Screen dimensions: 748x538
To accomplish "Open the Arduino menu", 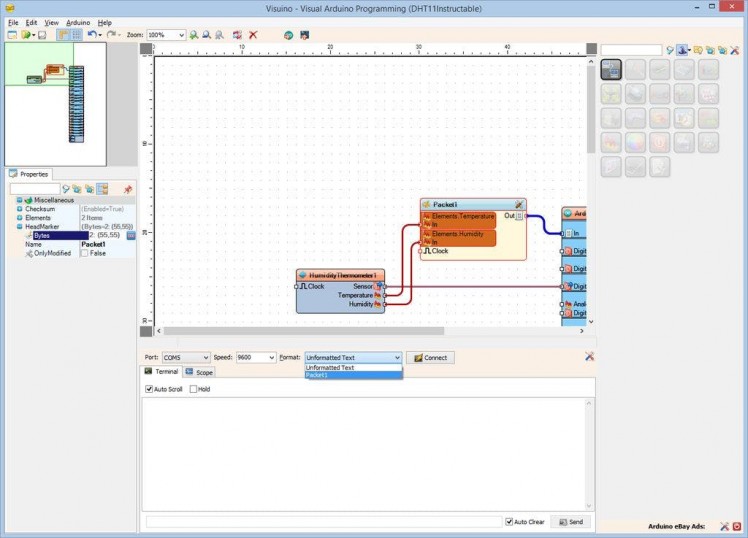I will click(78, 22).
